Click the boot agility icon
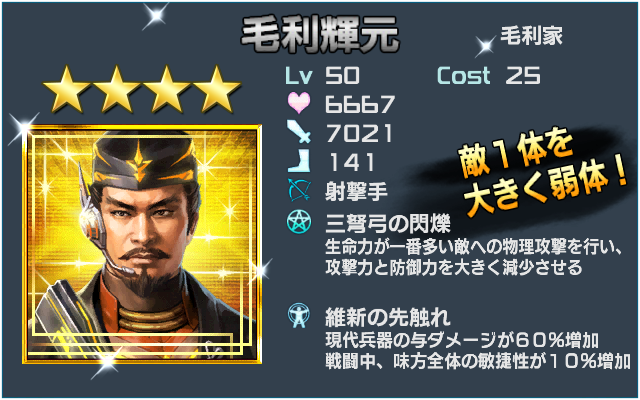This screenshot has width=640, height=400. (x=299, y=160)
